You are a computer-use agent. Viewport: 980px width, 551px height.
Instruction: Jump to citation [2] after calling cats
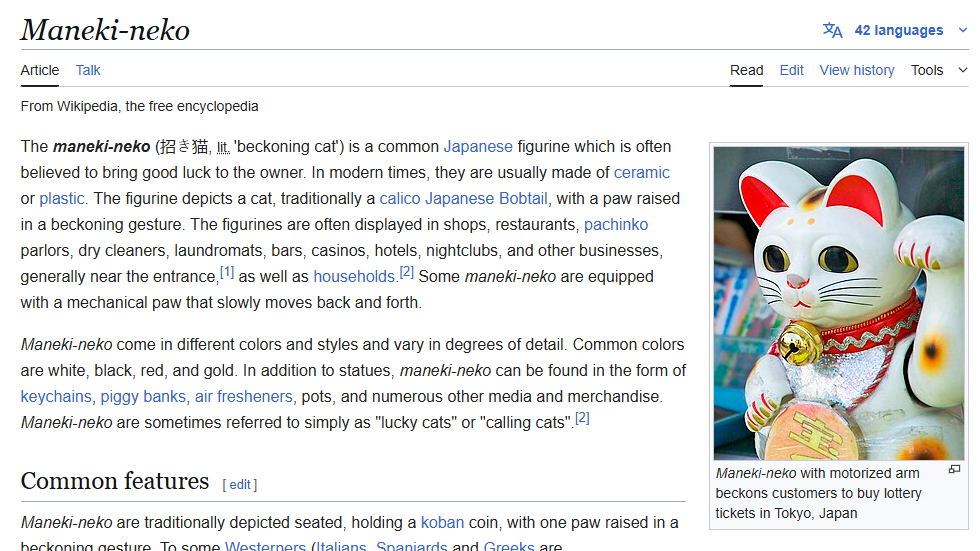582,418
